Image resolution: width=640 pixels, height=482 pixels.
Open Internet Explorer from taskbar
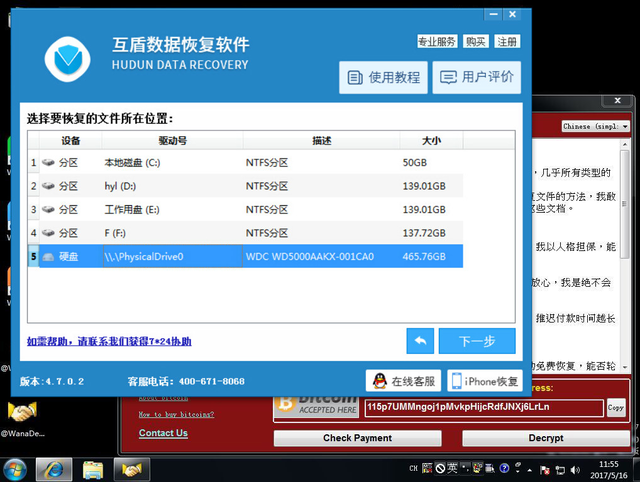coord(53,468)
